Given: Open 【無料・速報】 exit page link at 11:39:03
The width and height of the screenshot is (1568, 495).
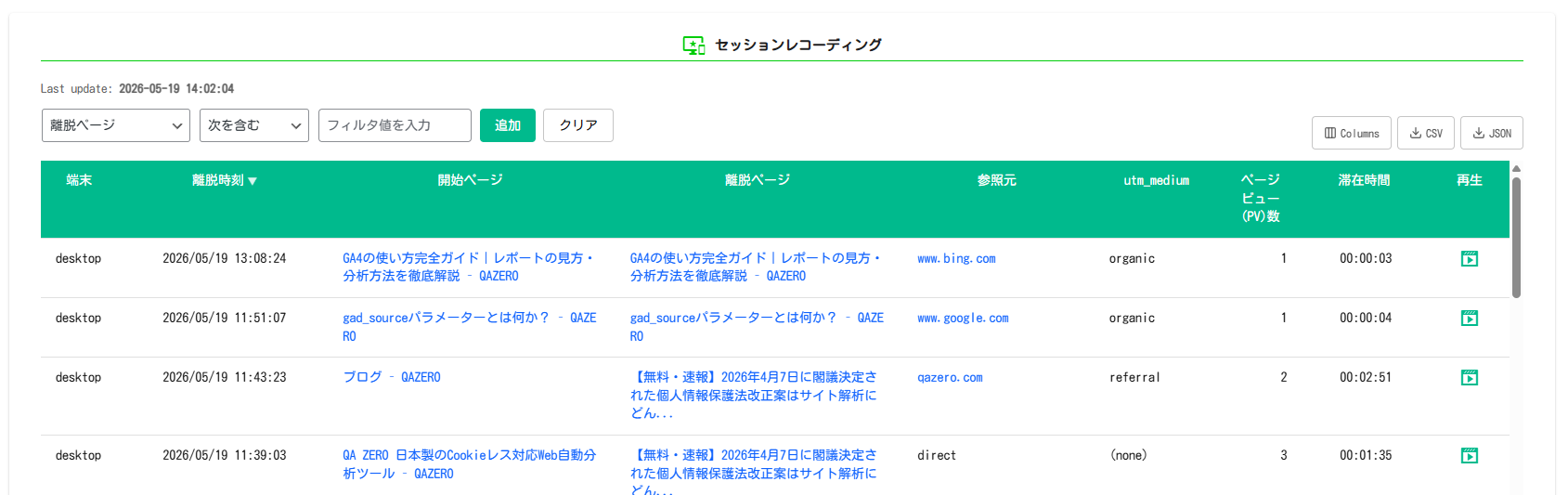Looking at the screenshot, I should click(x=753, y=473).
